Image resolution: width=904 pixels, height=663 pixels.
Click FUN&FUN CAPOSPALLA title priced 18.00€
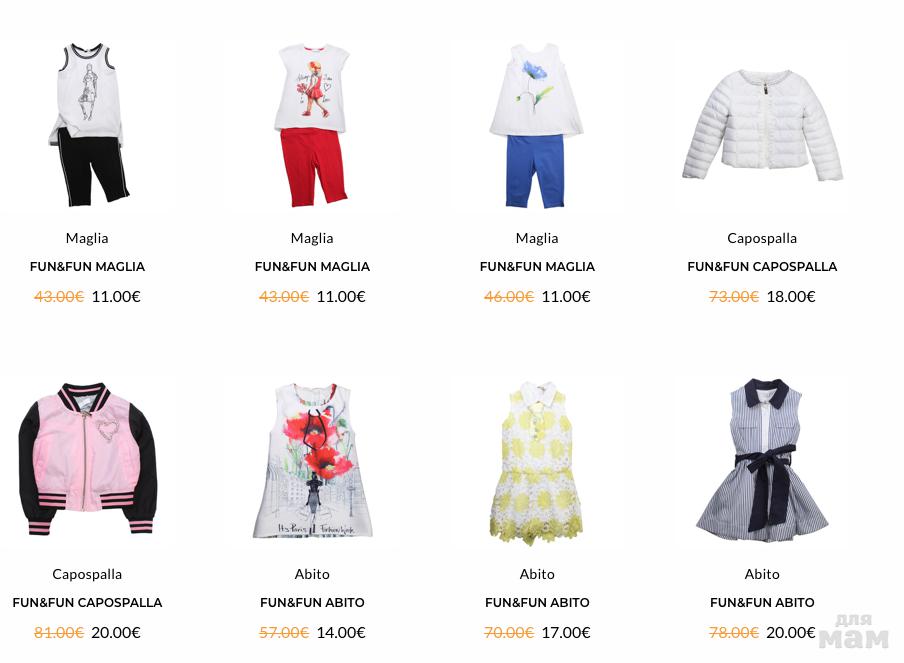[x=762, y=266]
